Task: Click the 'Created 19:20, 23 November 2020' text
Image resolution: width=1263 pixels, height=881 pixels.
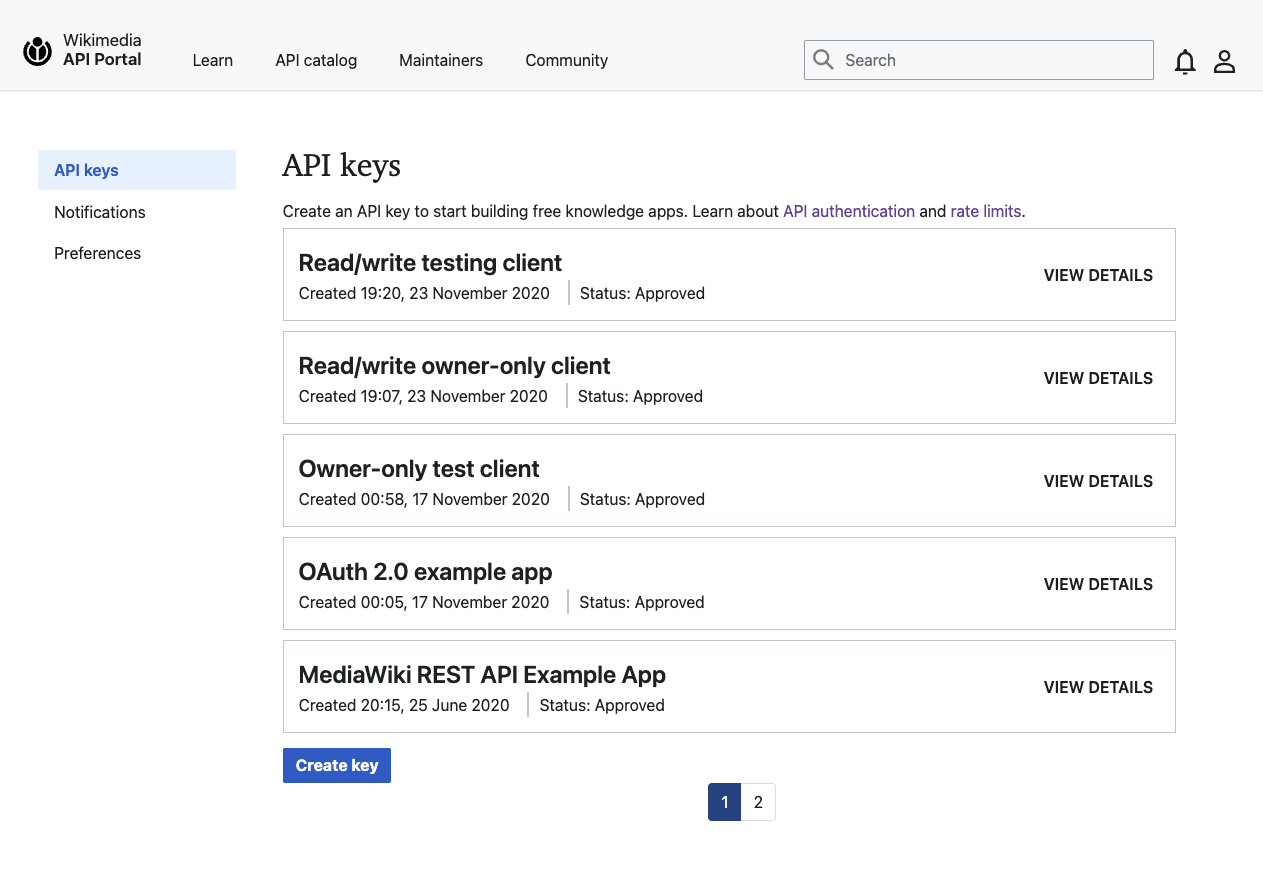Action: click(x=424, y=293)
